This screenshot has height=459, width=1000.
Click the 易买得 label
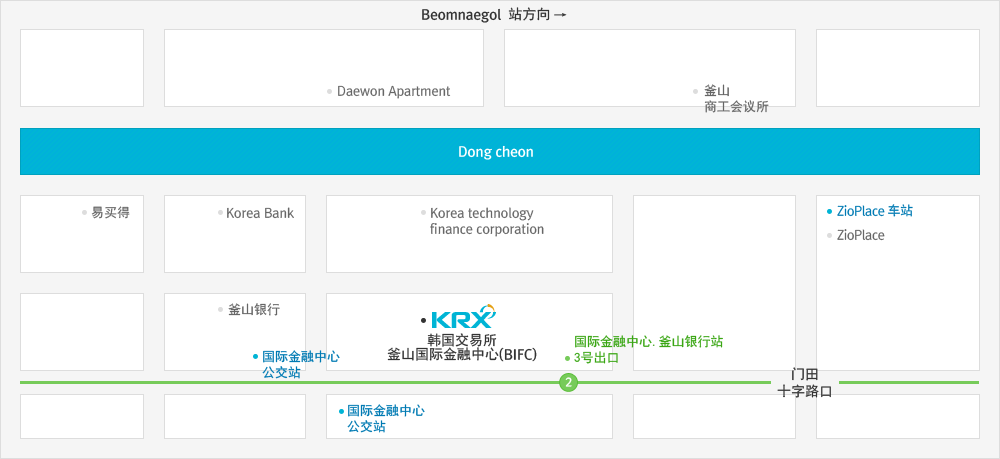click(110, 213)
